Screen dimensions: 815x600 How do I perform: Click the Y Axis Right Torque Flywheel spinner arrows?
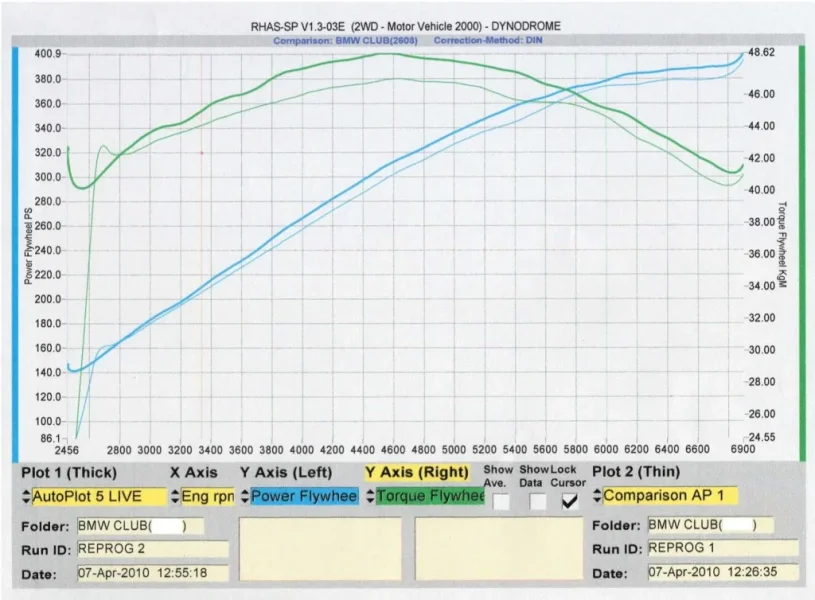pos(370,496)
